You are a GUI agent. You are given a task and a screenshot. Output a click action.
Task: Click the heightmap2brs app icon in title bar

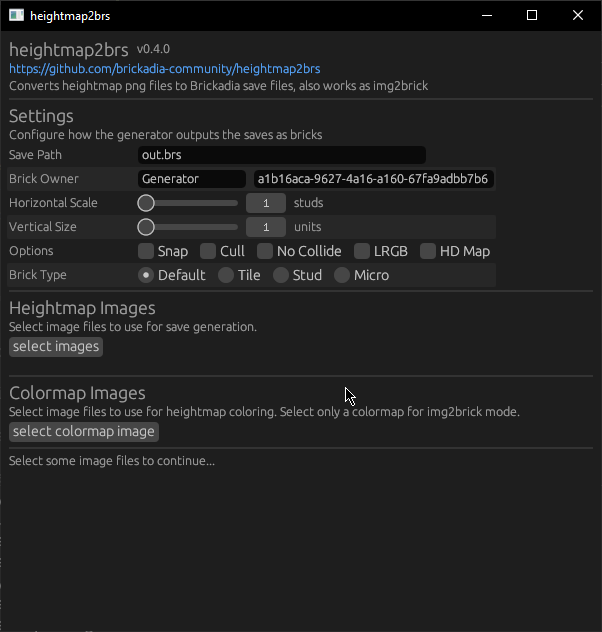[x=17, y=15]
